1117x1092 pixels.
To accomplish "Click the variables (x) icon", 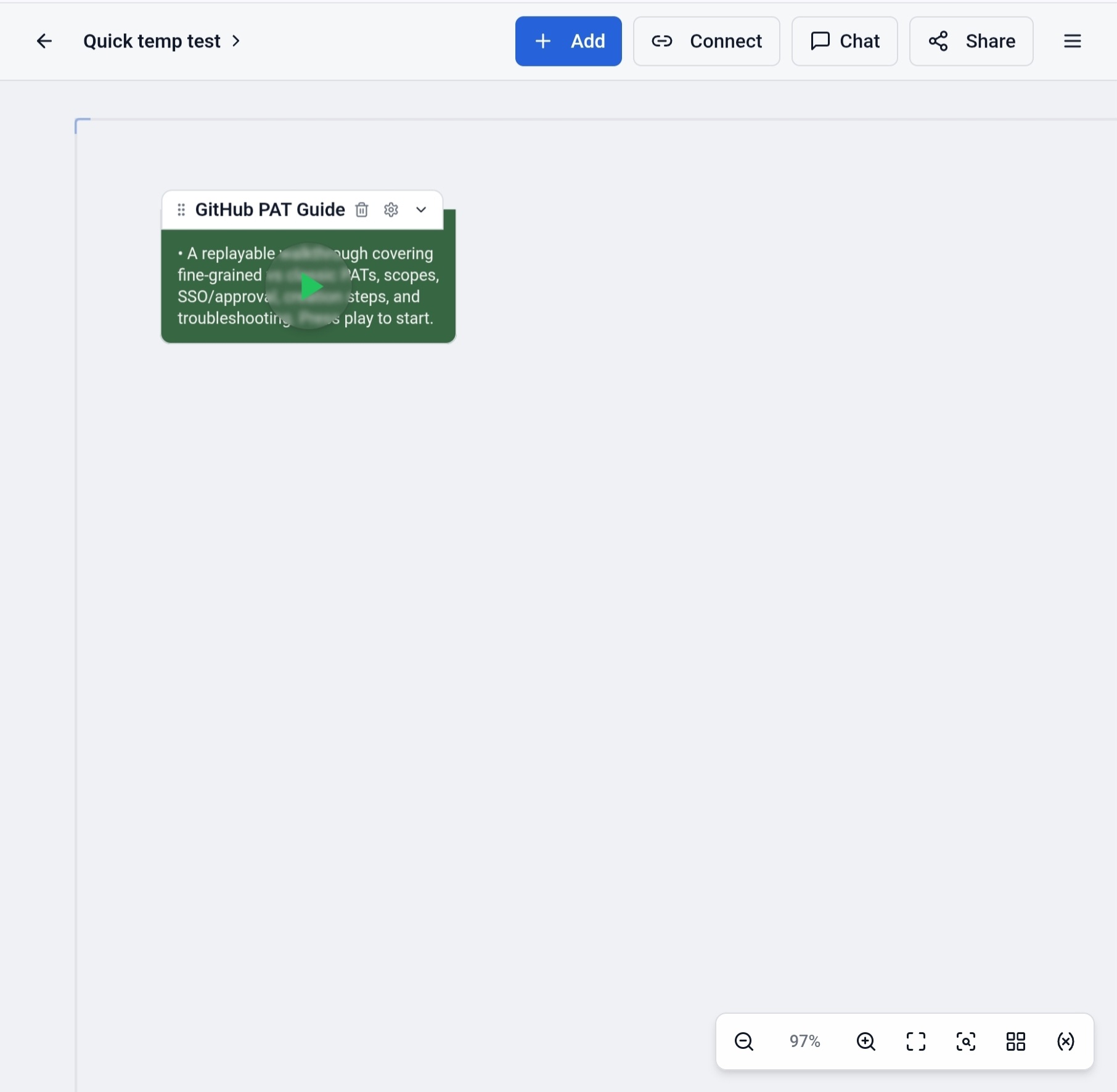I will tap(1066, 1041).
